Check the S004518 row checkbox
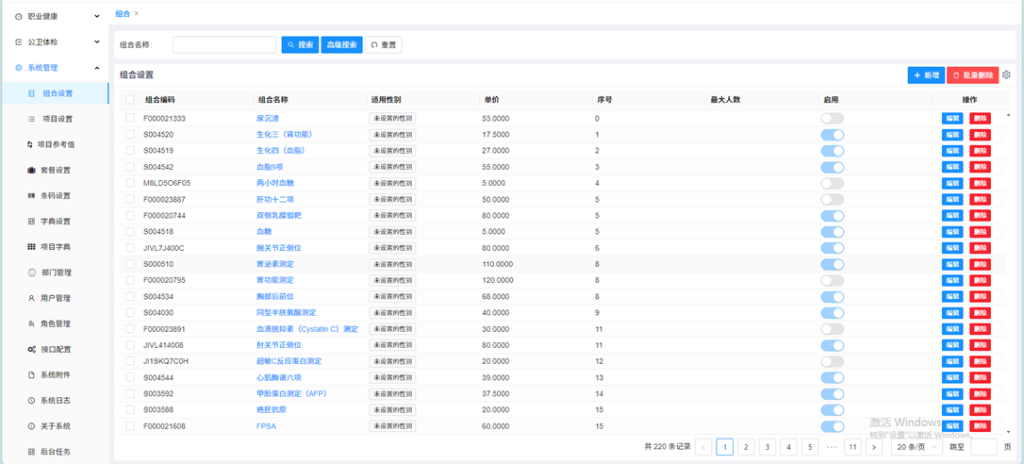Image resolution: width=1024 pixels, height=464 pixels. click(130, 231)
